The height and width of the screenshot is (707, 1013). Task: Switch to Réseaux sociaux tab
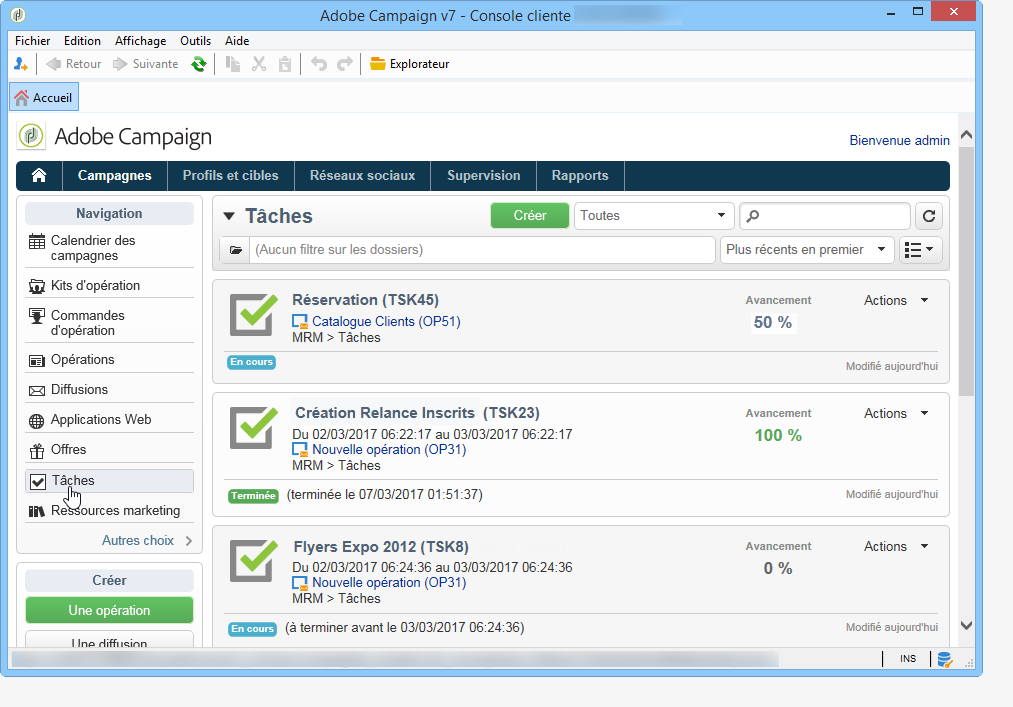[x=362, y=176]
